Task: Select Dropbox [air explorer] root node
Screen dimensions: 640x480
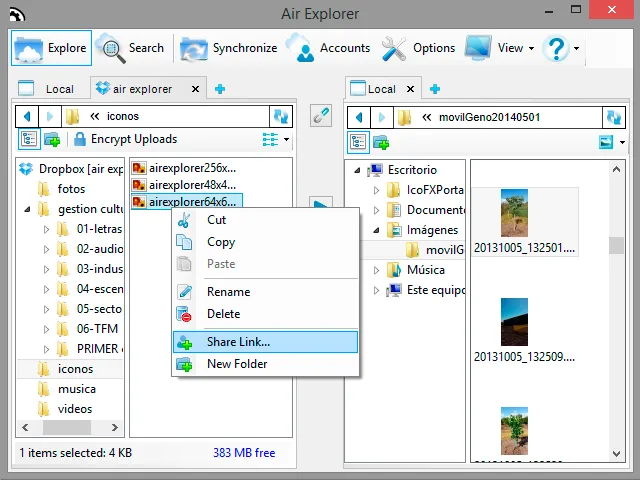Action: tap(71, 169)
